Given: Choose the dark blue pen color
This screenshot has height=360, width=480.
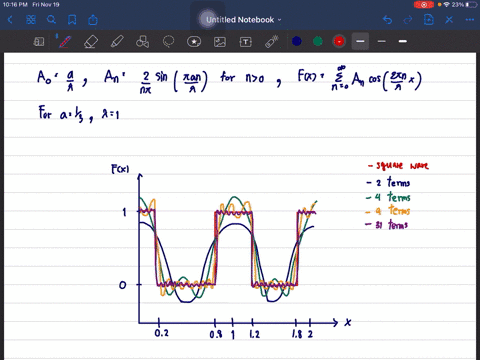Looking at the screenshot, I should click(297, 41).
